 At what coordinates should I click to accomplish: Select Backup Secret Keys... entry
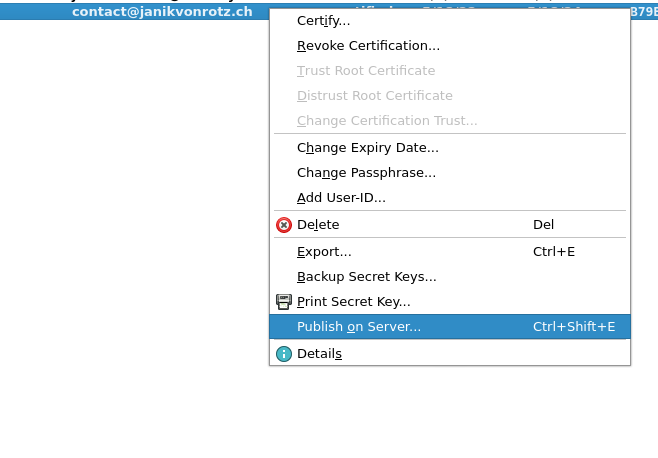click(366, 277)
